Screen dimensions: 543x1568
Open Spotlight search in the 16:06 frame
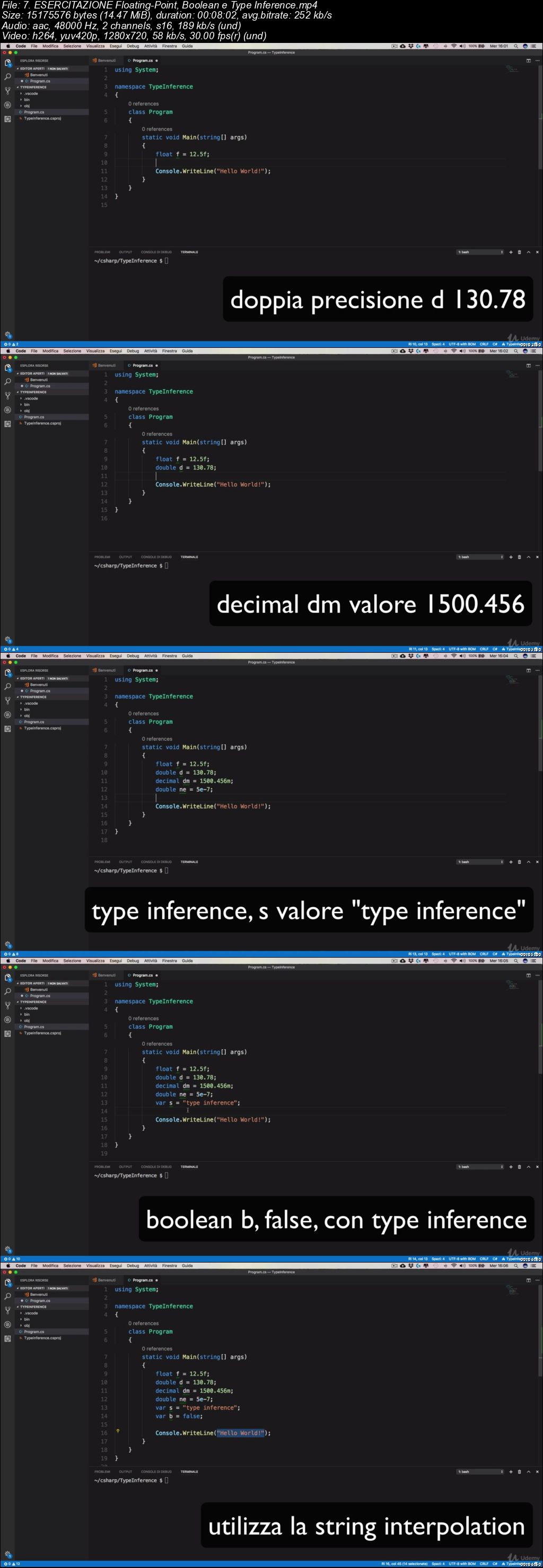click(x=515, y=1265)
